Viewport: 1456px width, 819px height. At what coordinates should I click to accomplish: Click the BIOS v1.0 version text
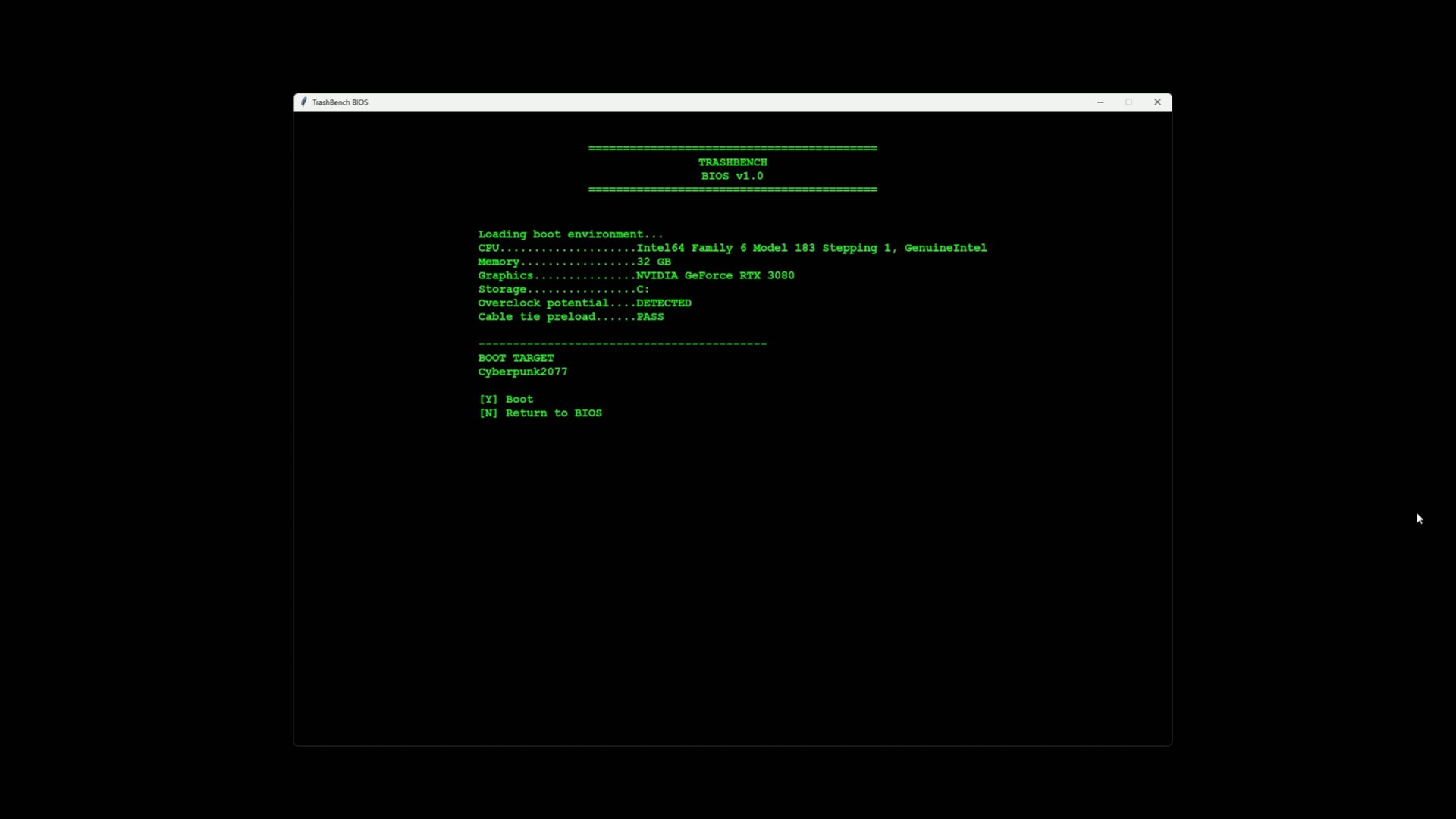pyautogui.click(x=733, y=176)
